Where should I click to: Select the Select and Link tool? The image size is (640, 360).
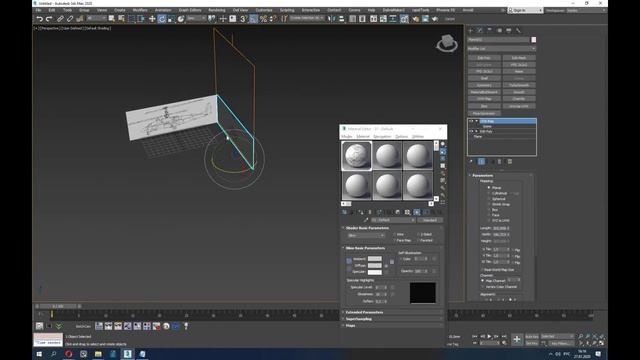click(x=60, y=19)
